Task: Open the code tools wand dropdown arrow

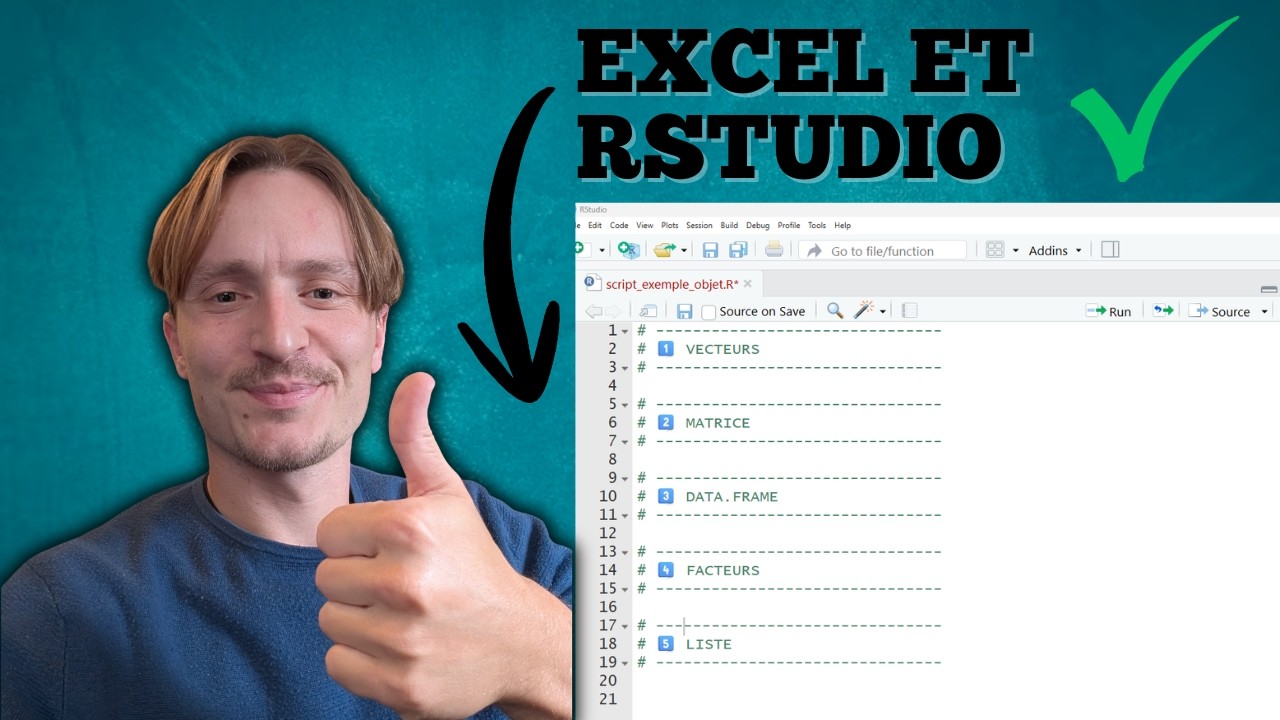Action: [x=882, y=312]
